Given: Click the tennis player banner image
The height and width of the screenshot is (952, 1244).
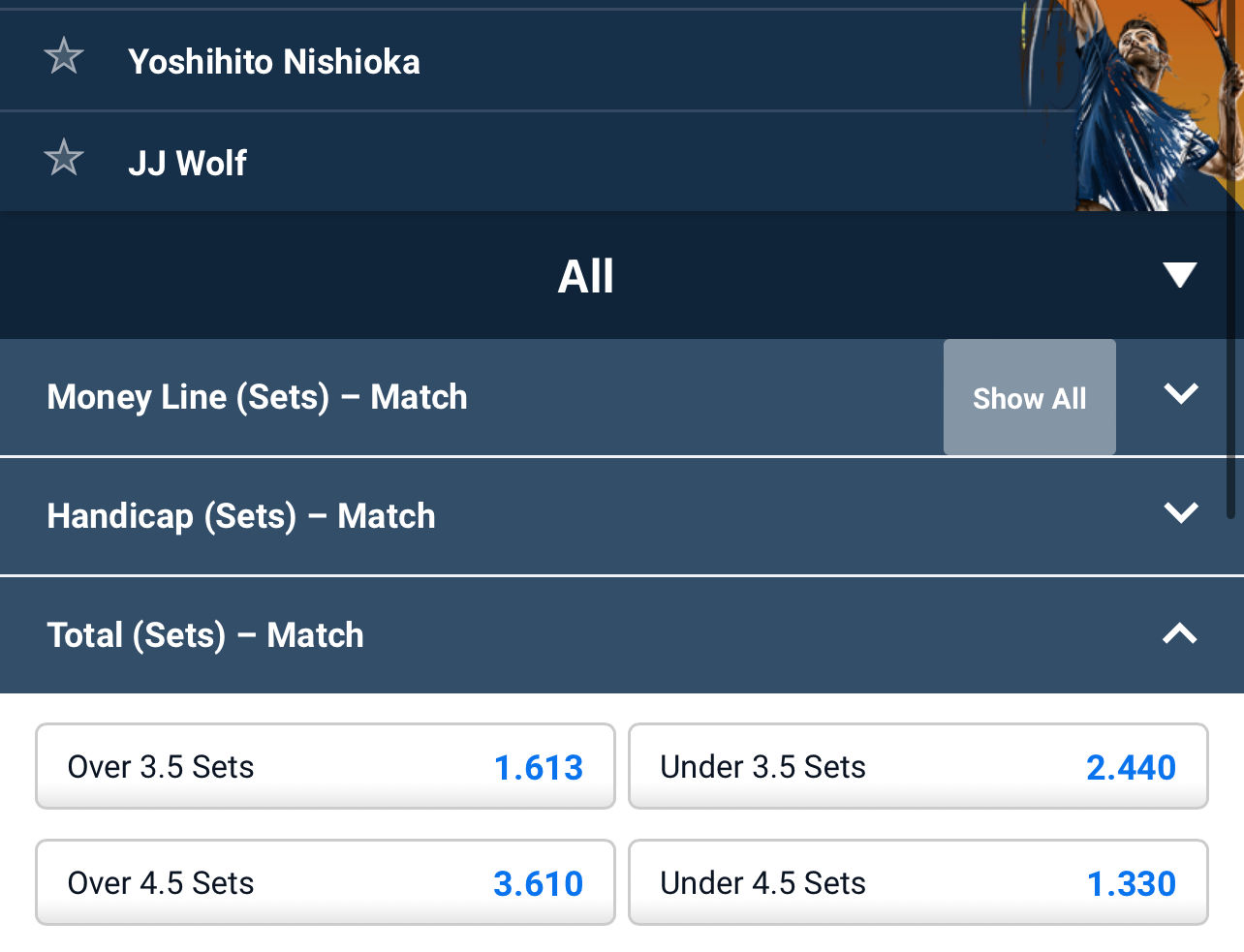Looking at the screenshot, I should point(1132,105).
